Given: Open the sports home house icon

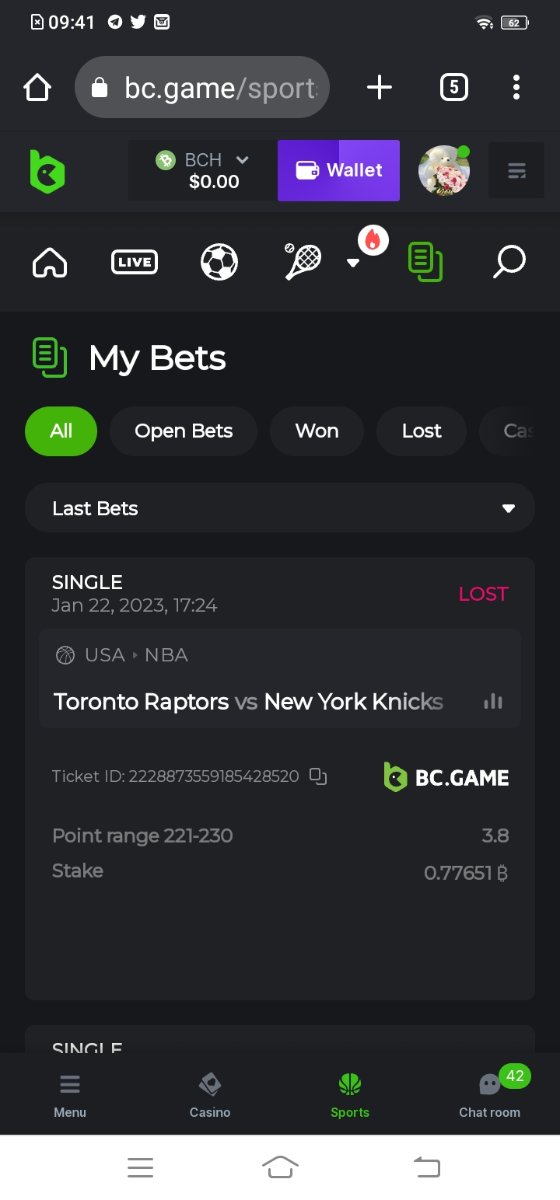Looking at the screenshot, I should click(x=50, y=263).
